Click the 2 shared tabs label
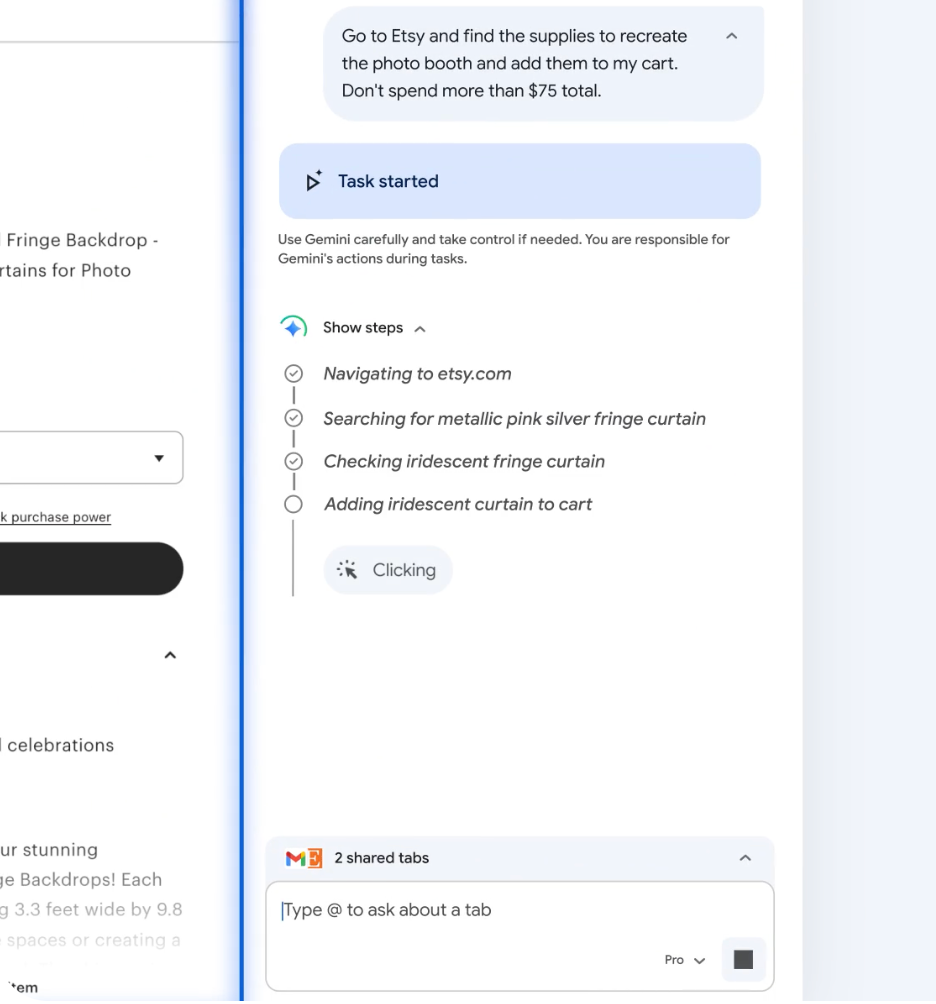Image resolution: width=936 pixels, height=1004 pixels. (382, 858)
